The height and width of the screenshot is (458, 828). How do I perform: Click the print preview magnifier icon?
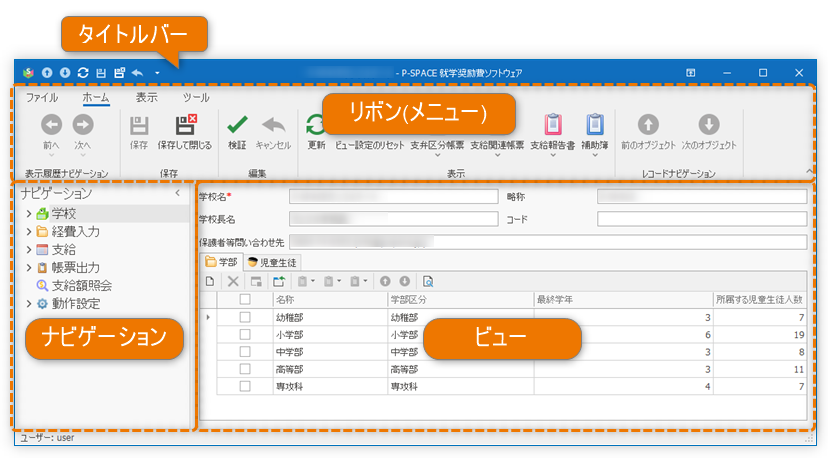[x=428, y=282]
